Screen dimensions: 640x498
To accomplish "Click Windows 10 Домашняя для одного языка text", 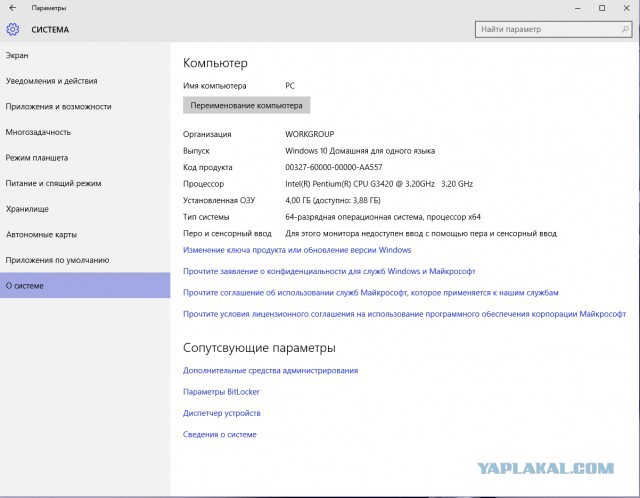I will [360, 151].
